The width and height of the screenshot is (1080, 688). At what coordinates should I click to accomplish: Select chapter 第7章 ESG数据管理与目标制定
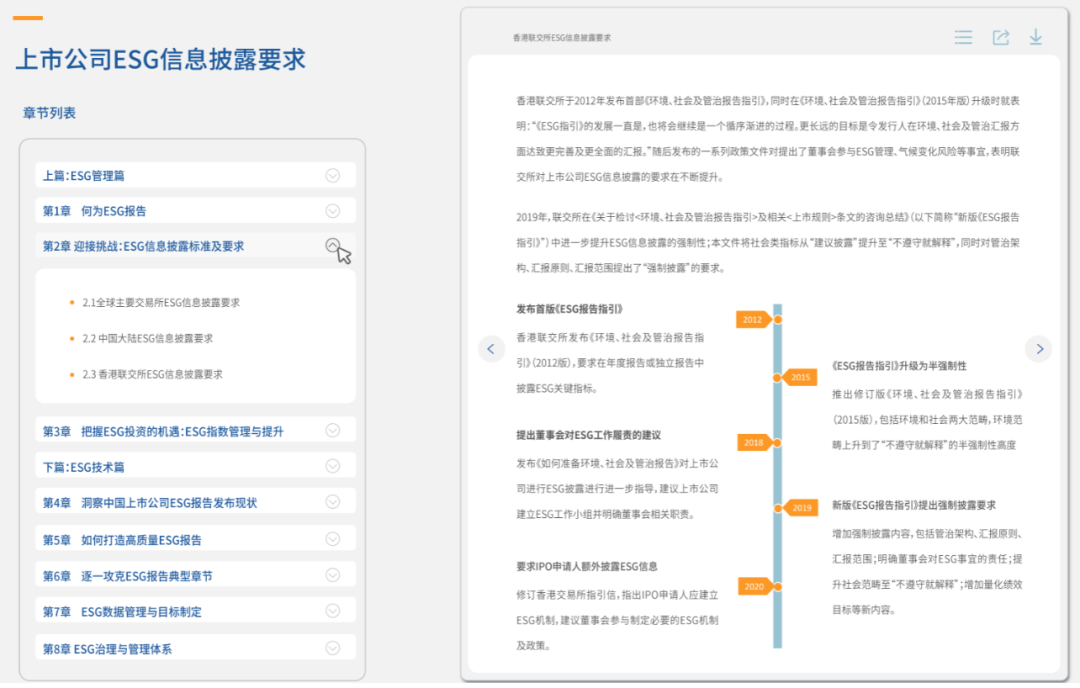pos(121,612)
